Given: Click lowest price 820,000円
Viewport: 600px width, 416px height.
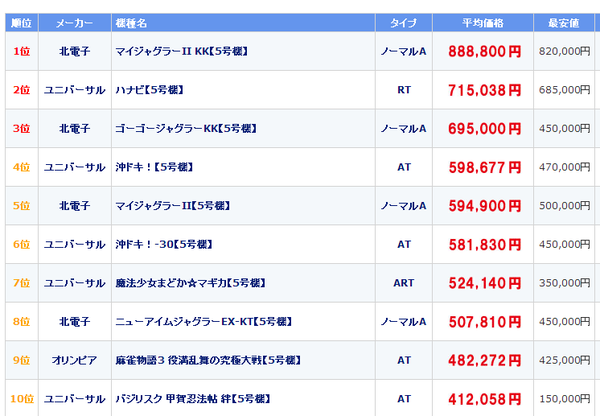Looking at the screenshot, I should (x=564, y=51).
